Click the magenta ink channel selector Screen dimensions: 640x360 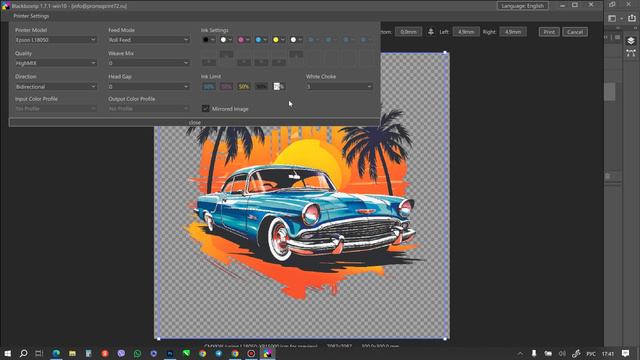244,40
